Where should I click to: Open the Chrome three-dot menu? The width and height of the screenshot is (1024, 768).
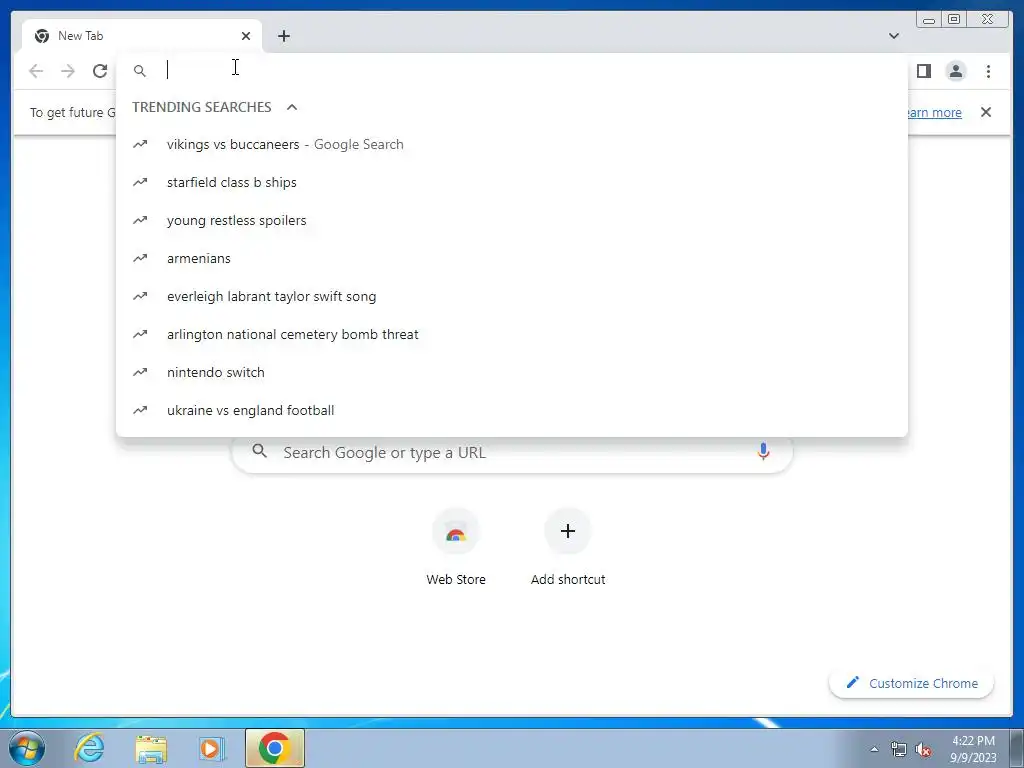pyautogui.click(x=988, y=71)
